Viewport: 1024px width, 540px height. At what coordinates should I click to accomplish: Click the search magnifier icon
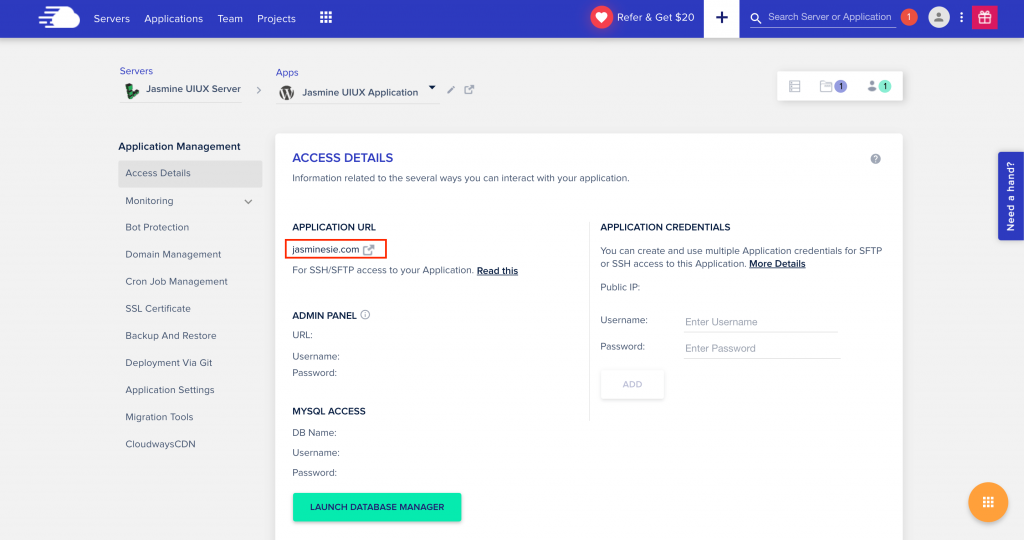coord(756,18)
